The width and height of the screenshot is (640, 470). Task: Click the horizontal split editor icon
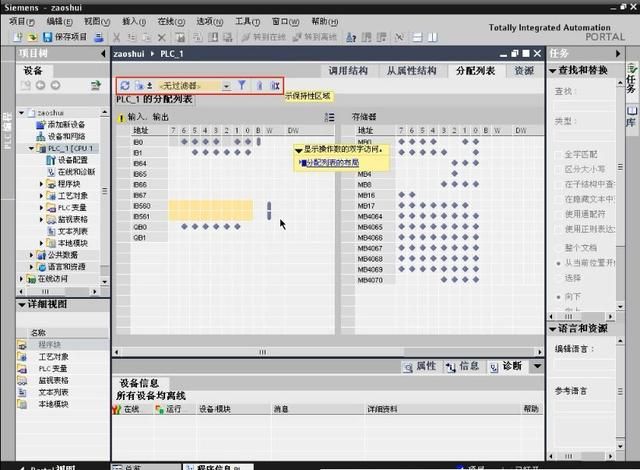[x=418, y=38]
